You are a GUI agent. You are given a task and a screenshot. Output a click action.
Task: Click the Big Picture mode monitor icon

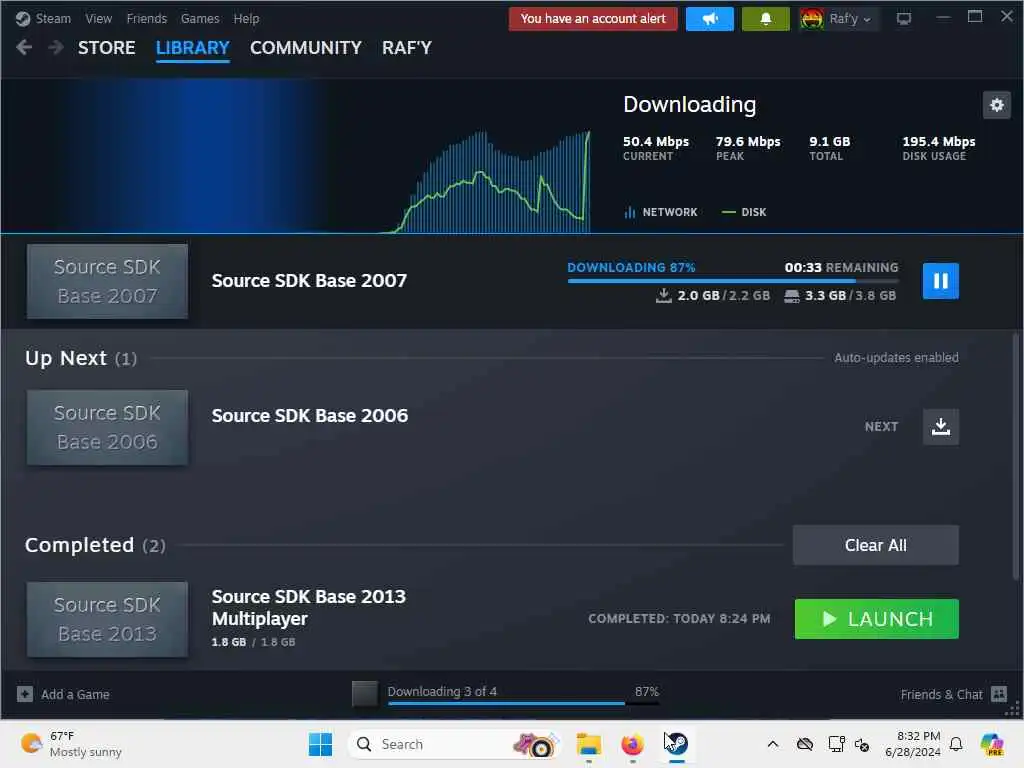click(x=904, y=19)
